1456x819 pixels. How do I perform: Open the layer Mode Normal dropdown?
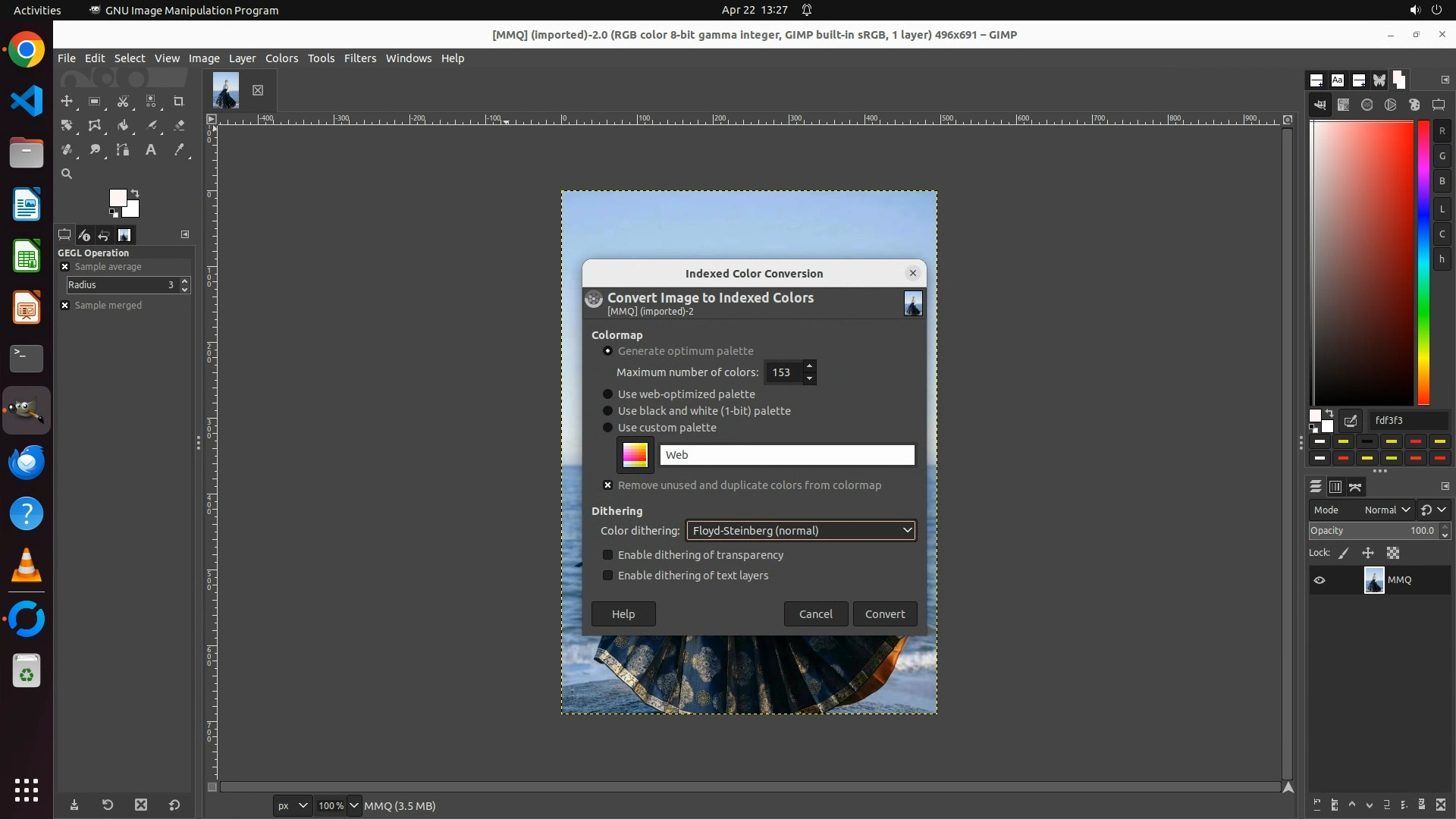[1386, 510]
